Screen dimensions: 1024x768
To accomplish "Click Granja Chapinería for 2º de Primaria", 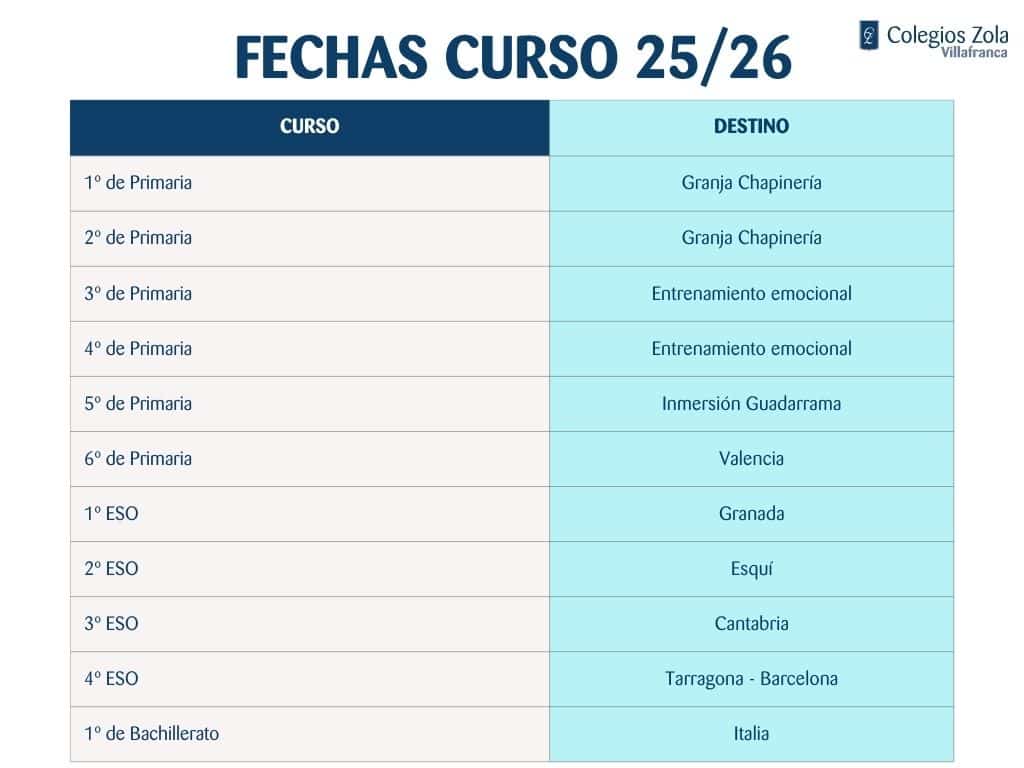I will pyautogui.click(x=751, y=238).
